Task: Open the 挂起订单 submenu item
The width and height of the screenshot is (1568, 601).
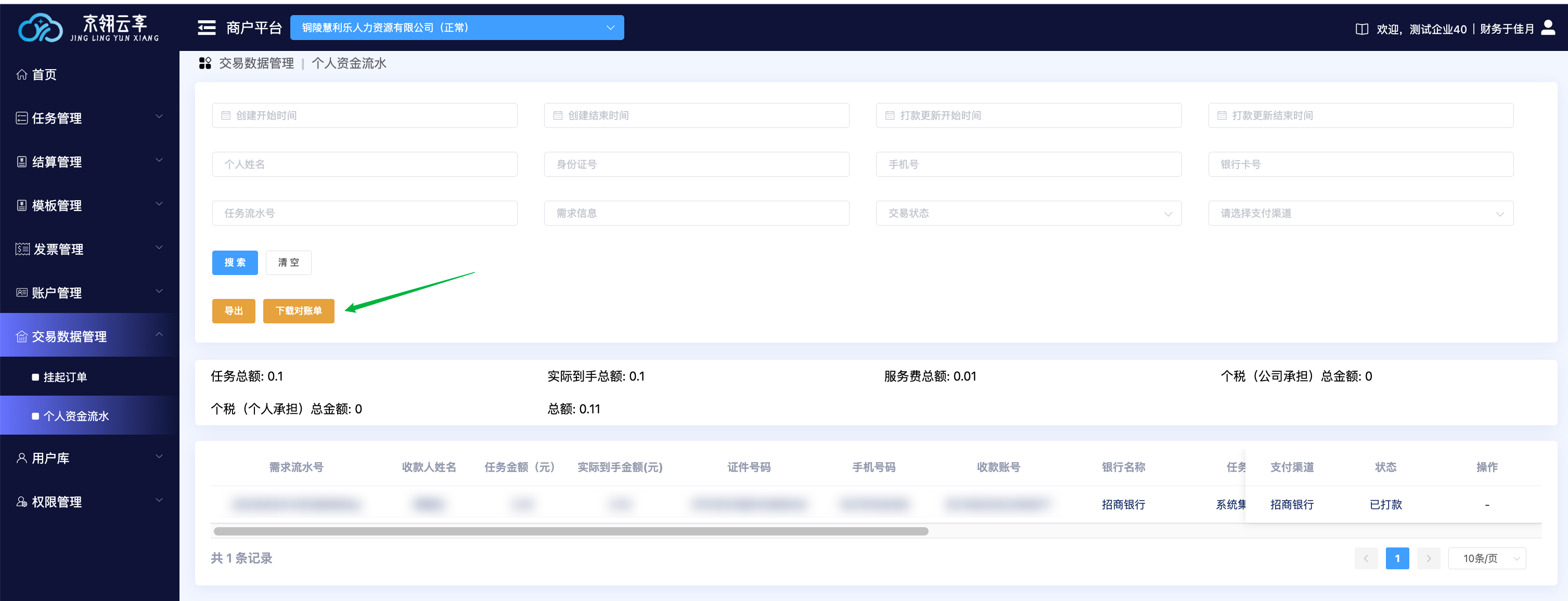Action: pos(65,377)
